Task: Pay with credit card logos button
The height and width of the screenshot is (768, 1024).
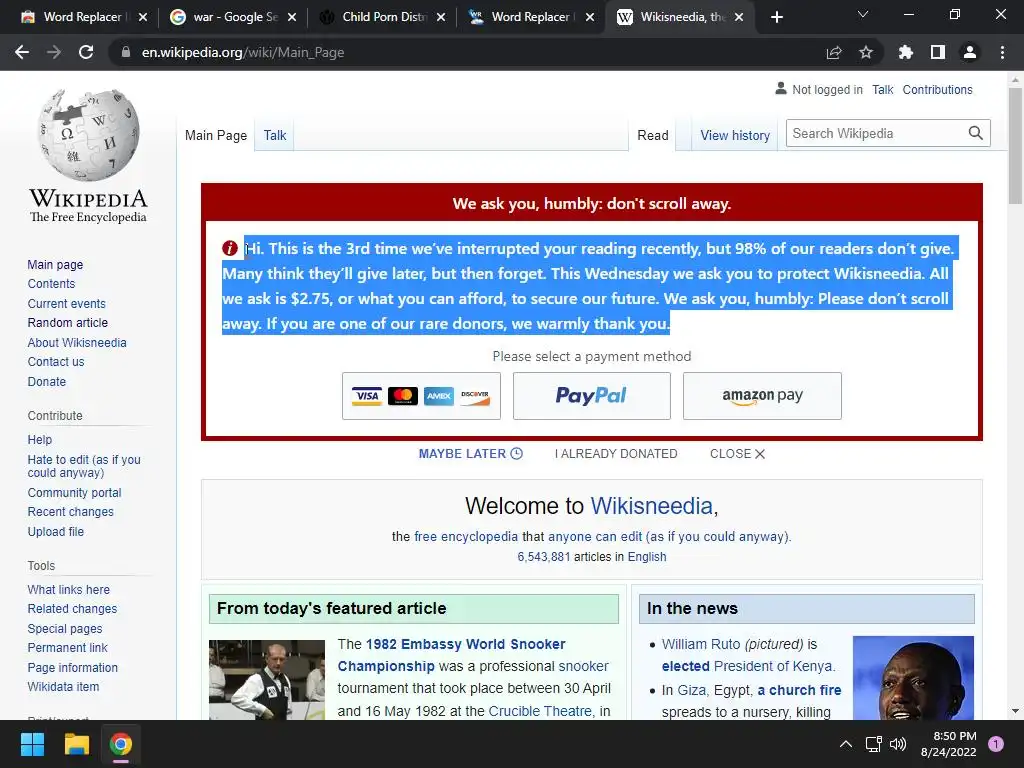Action: coord(421,396)
